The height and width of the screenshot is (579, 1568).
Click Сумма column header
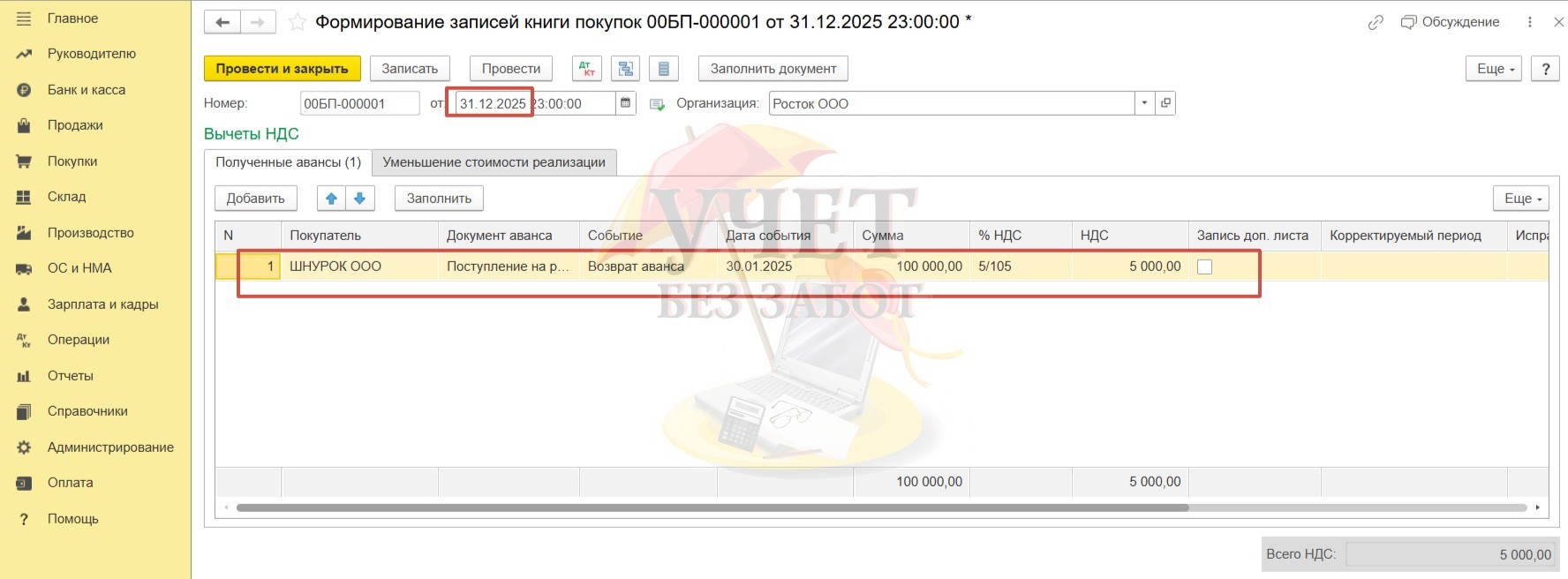click(911, 236)
